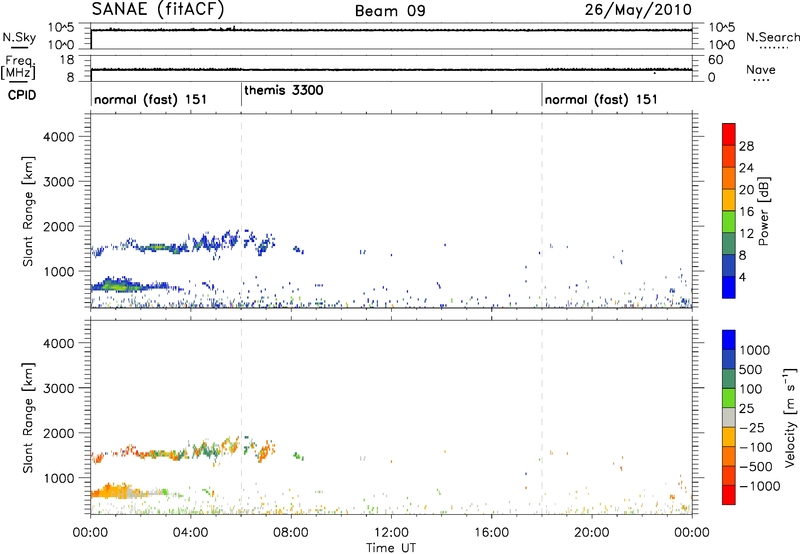
Task: Click the 12:00 time axis tick label
Action: pos(391,532)
